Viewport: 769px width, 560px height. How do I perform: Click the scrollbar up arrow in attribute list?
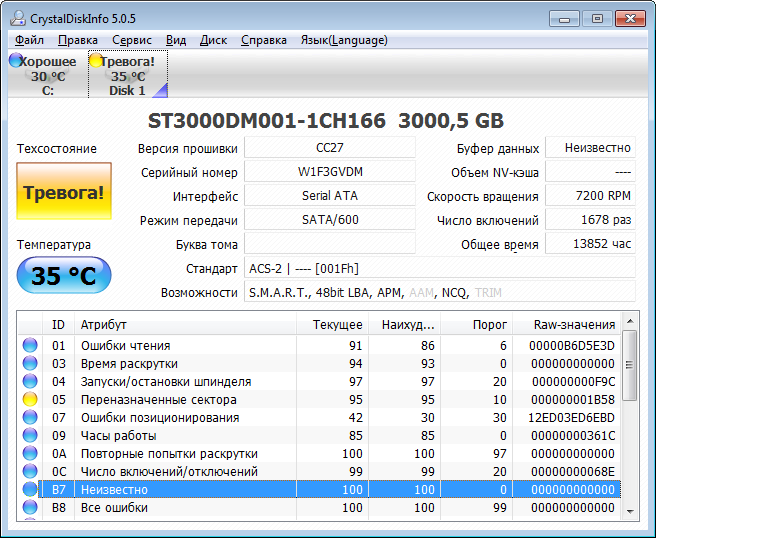[630, 321]
